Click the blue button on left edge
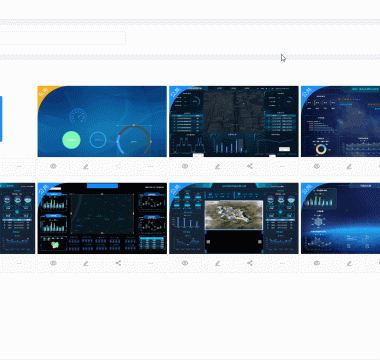Image resolution: width=380 pixels, height=360 pixels. coord(1,119)
